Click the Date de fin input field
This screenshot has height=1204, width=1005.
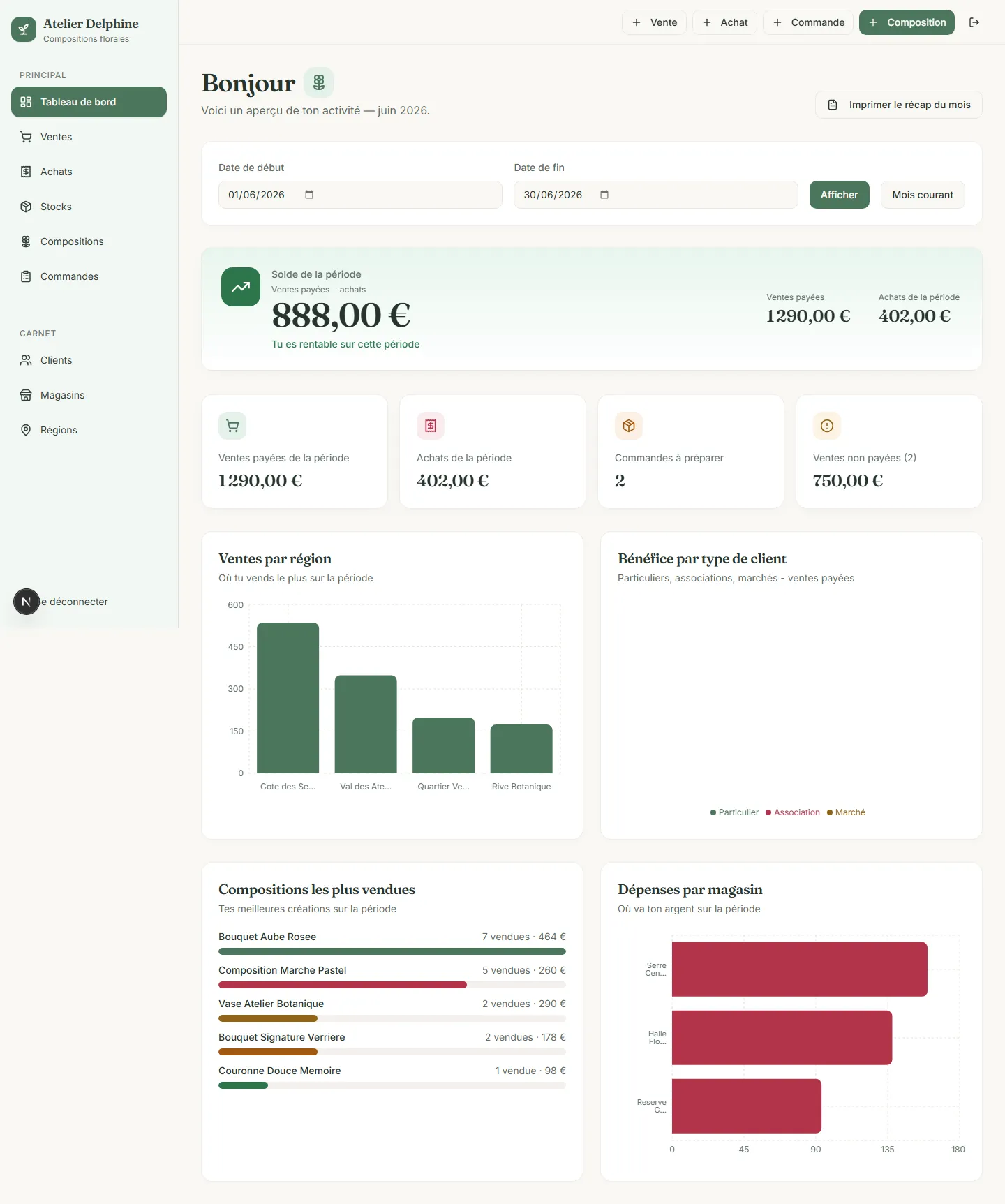point(656,195)
